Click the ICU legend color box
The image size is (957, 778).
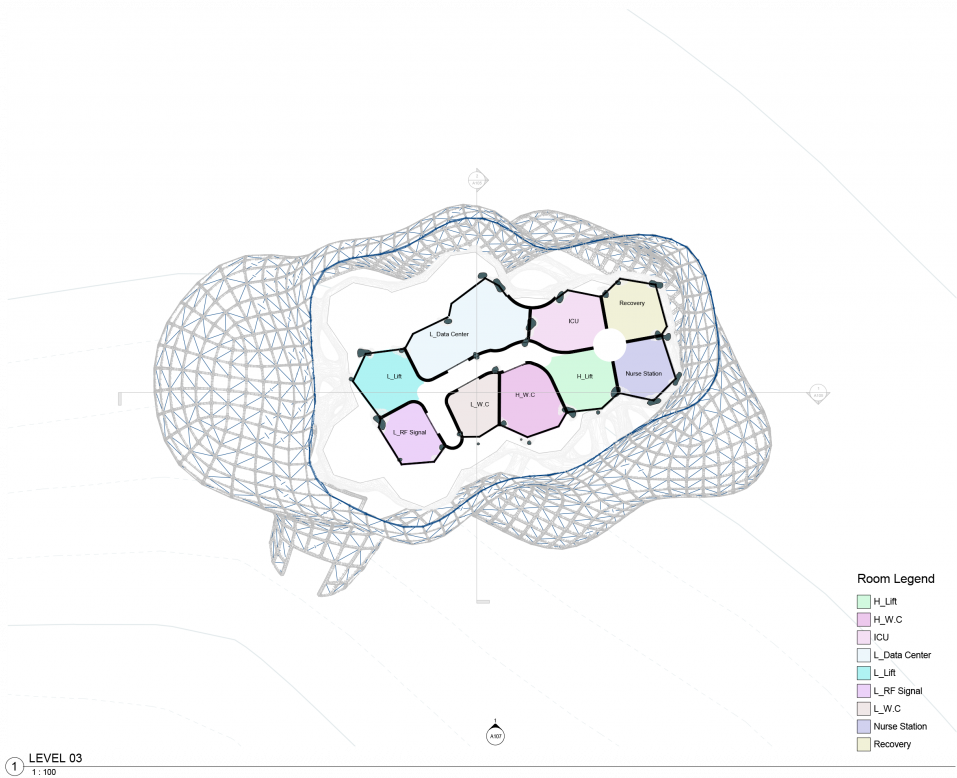[x=864, y=637]
